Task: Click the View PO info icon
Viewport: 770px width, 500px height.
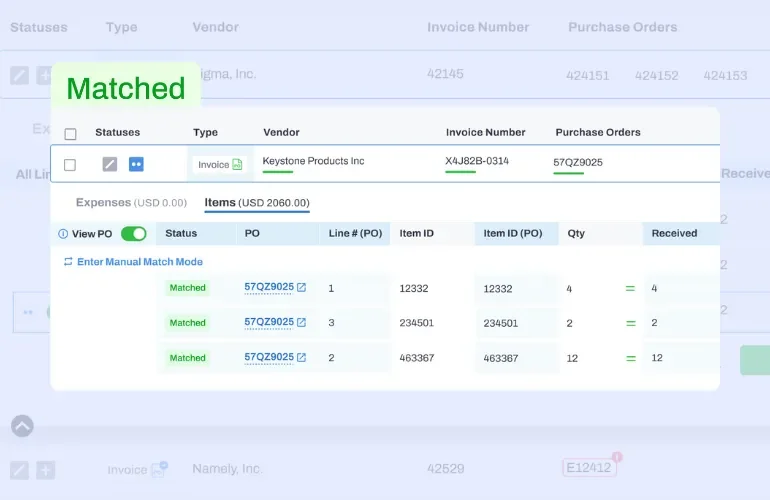Action: pos(63,234)
